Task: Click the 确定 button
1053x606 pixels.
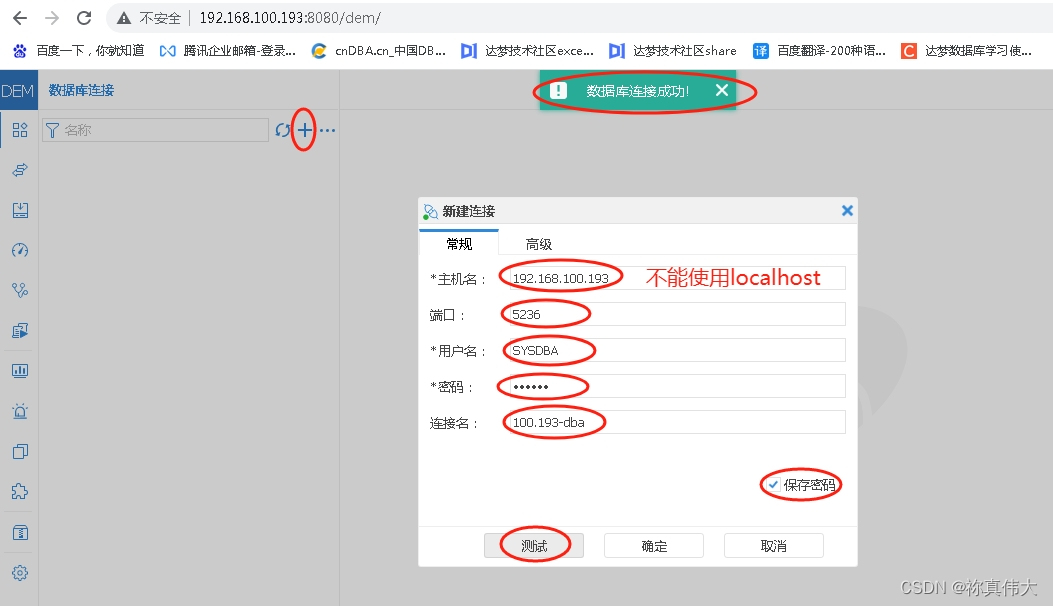Action: pyautogui.click(x=654, y=546)
